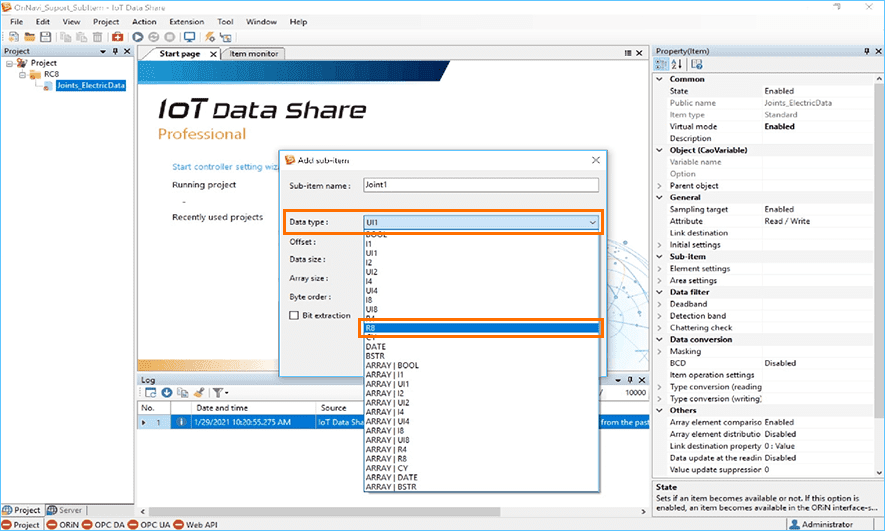
Task: Collapse the RC8 tree node
Action: tap(22, 74)
